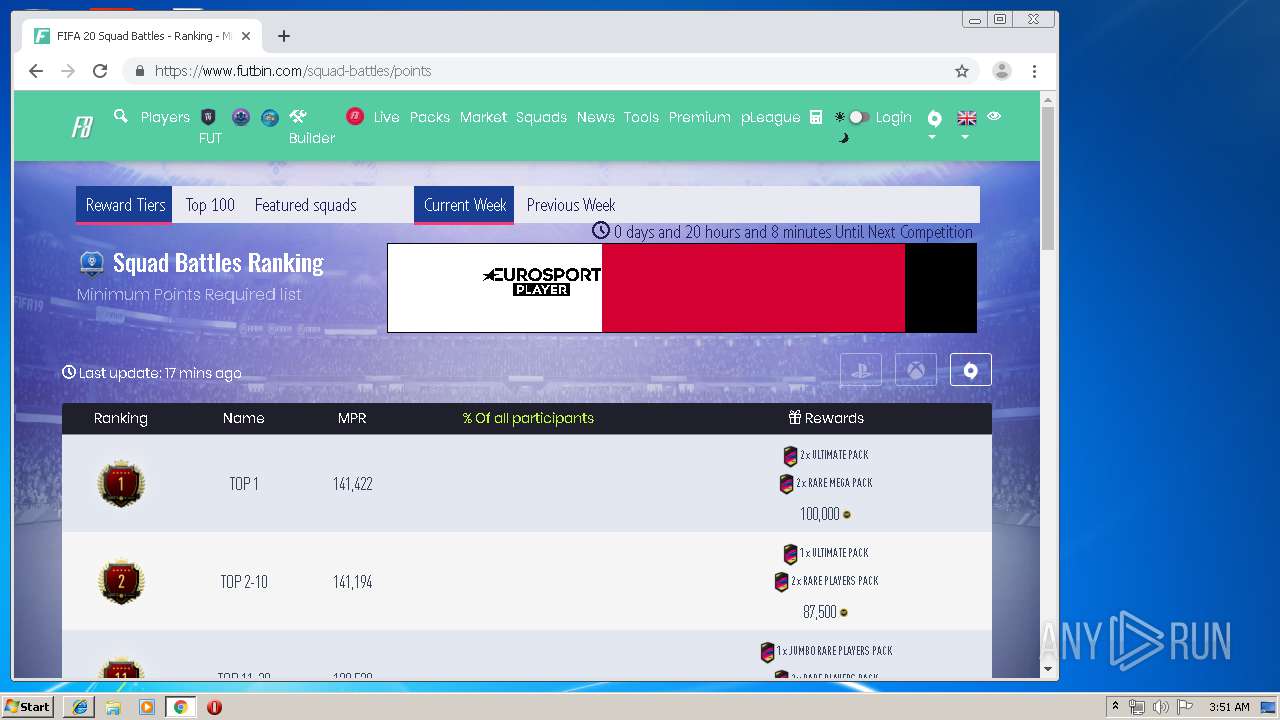Open Internet Explorer from the taskbar
The image size is (1280, 720).
[80, 707]
